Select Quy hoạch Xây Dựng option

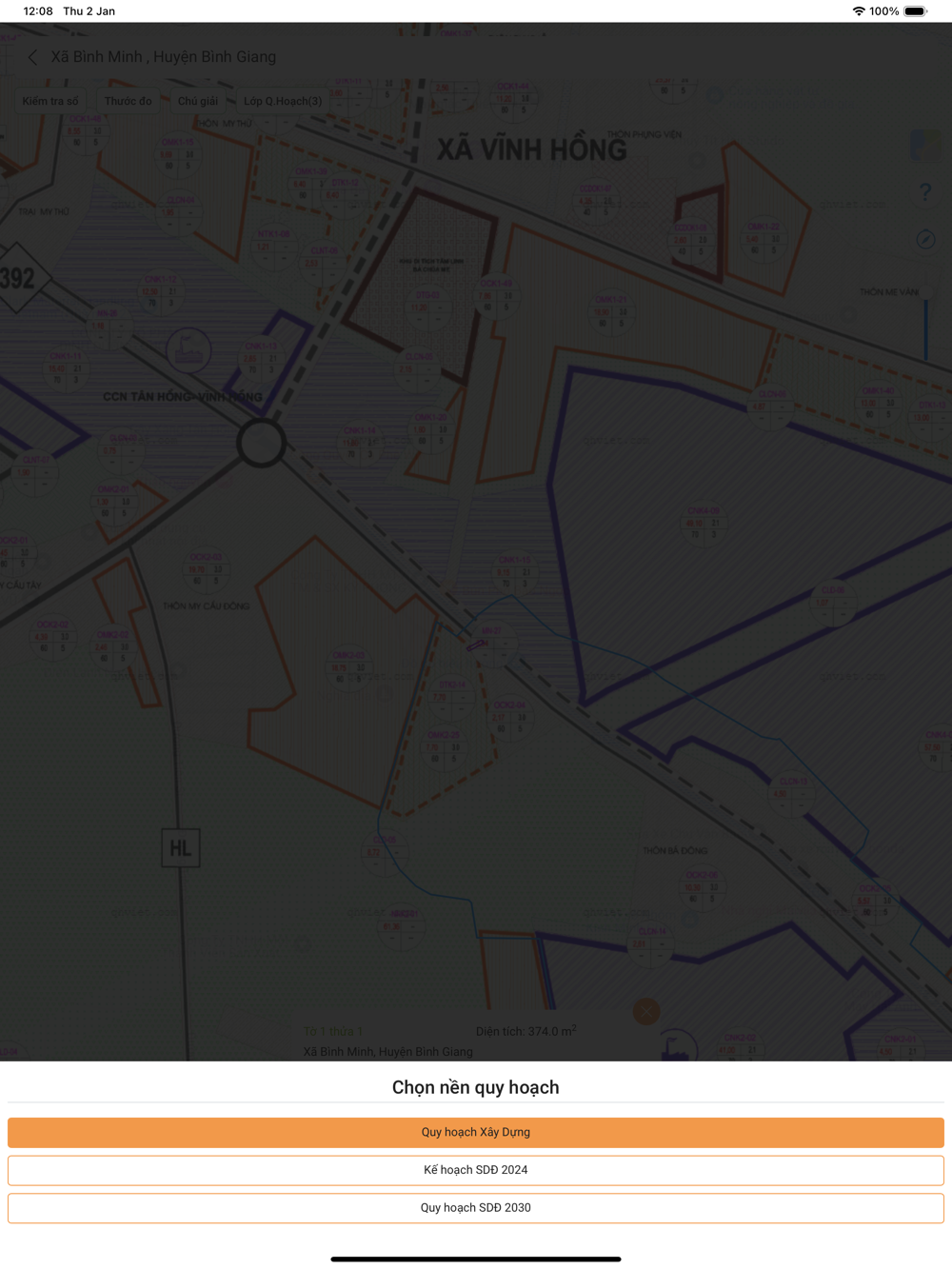point(476,1132)
